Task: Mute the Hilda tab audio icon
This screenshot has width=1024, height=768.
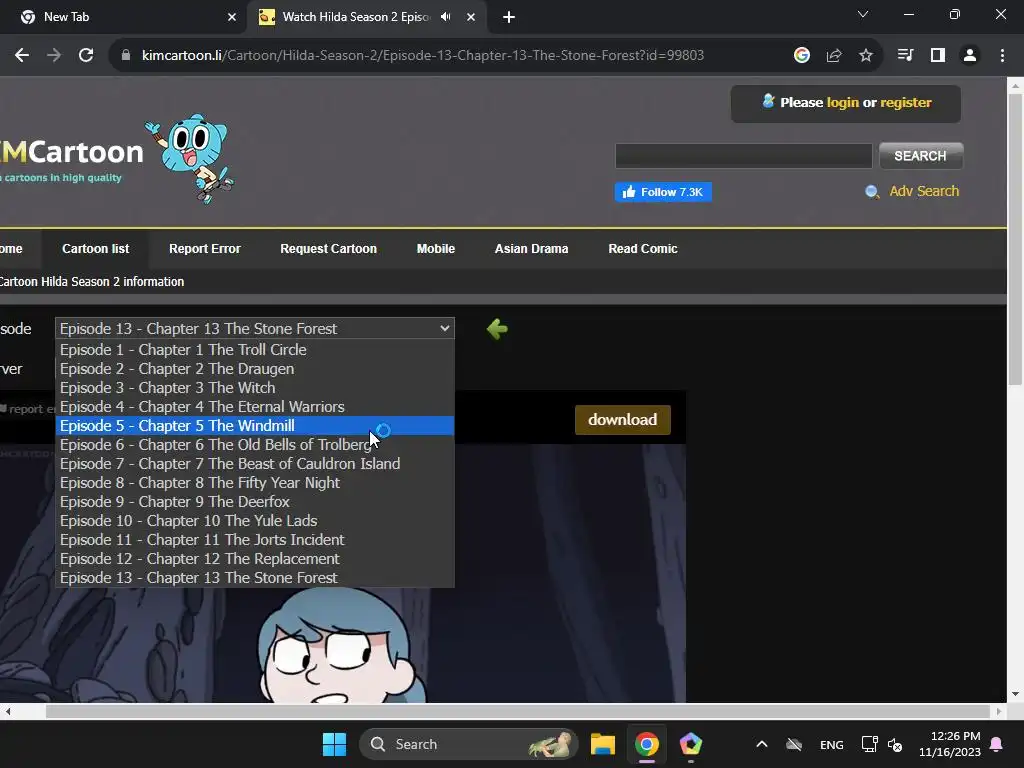Action: pyautogui.click(x=446, y=17)
